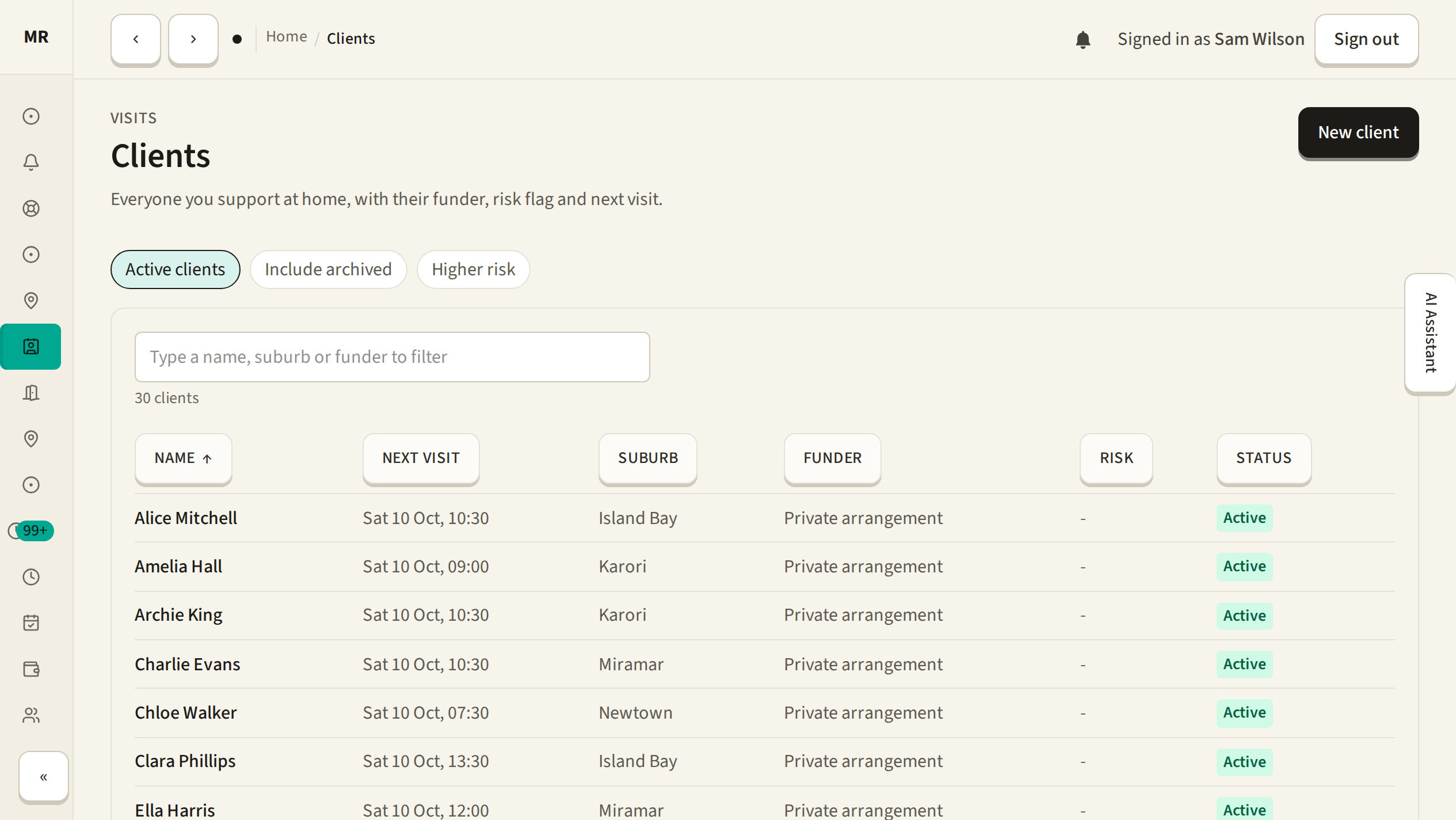Click Newtown suburb in Chloe Walker's row

point(635,713)
